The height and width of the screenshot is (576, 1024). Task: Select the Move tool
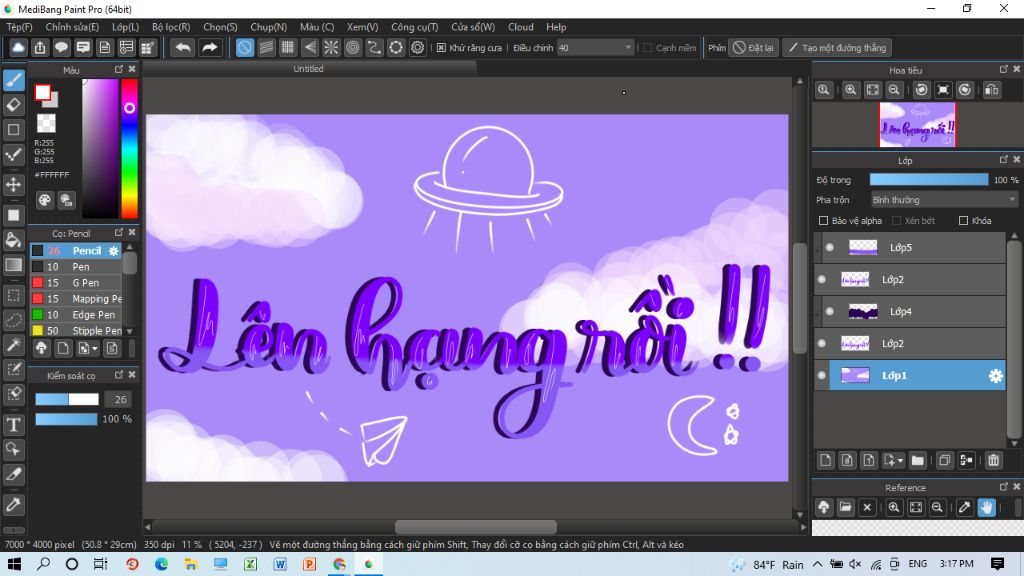coord(14,185)
